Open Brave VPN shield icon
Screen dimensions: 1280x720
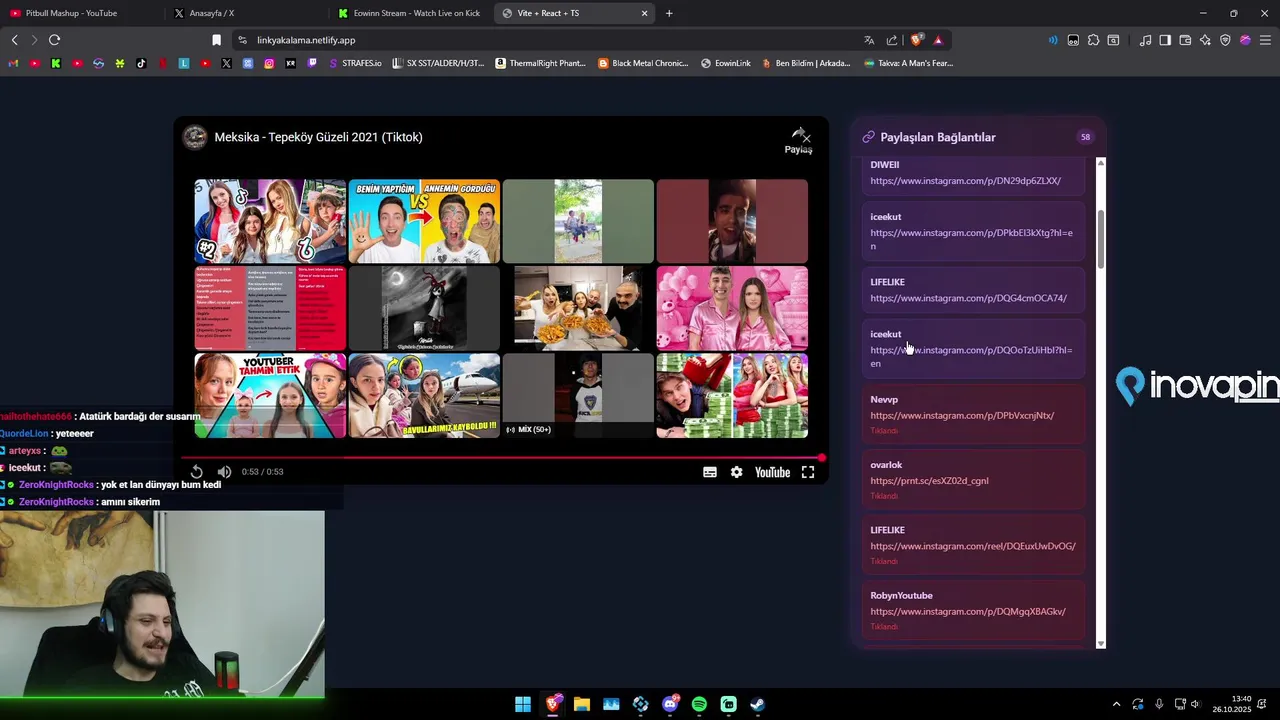1225,40
